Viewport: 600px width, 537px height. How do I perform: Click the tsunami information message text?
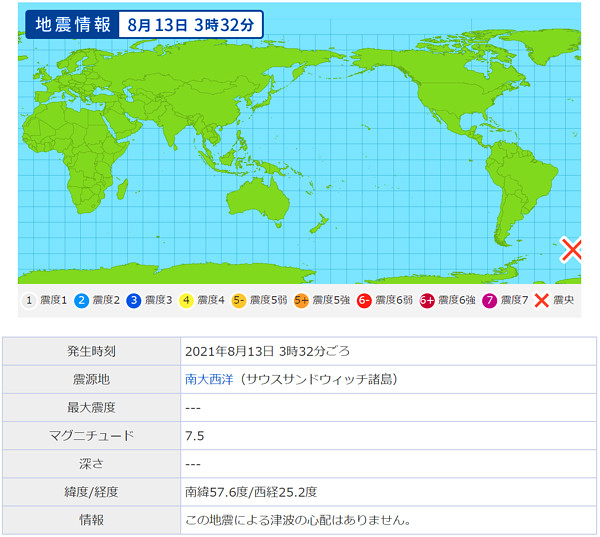tap(298, 520)
